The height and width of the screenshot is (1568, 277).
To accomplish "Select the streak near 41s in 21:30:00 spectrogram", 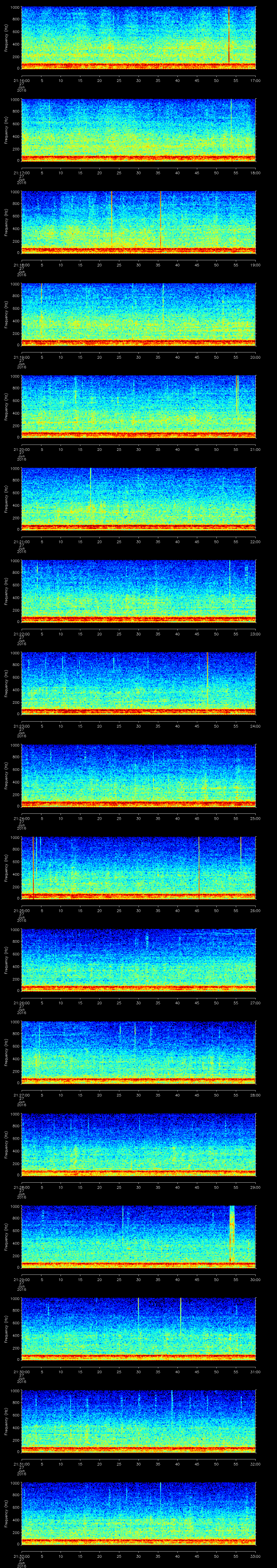I will pyautogui.click(x=181, y=1317).
